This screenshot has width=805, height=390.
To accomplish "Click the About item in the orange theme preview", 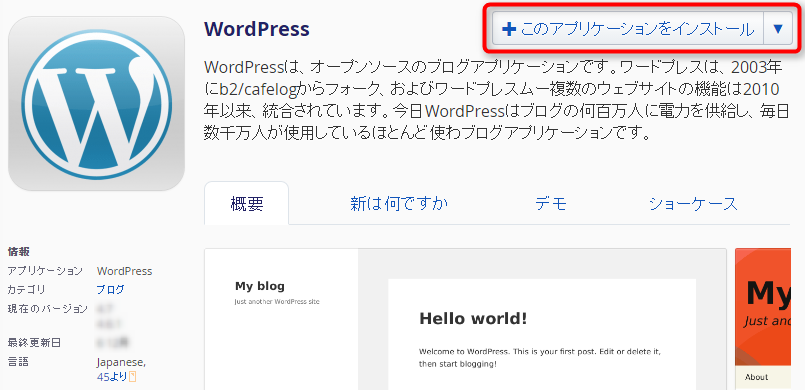I will point(756,377).
